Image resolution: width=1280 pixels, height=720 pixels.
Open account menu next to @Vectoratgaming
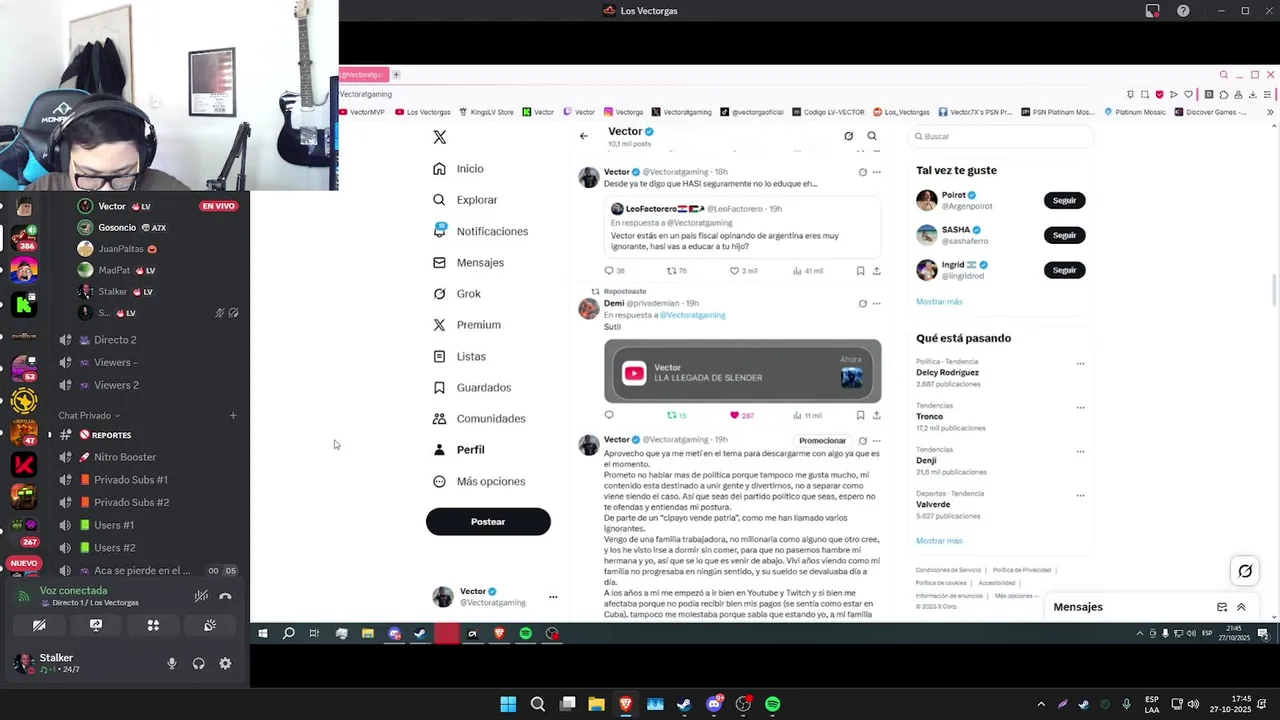click(553, 597)
